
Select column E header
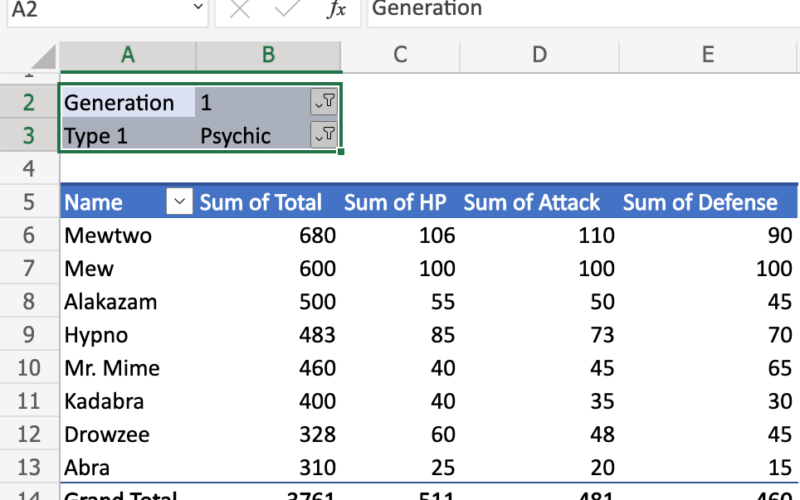pyautogui.click(x=708, y=55)
